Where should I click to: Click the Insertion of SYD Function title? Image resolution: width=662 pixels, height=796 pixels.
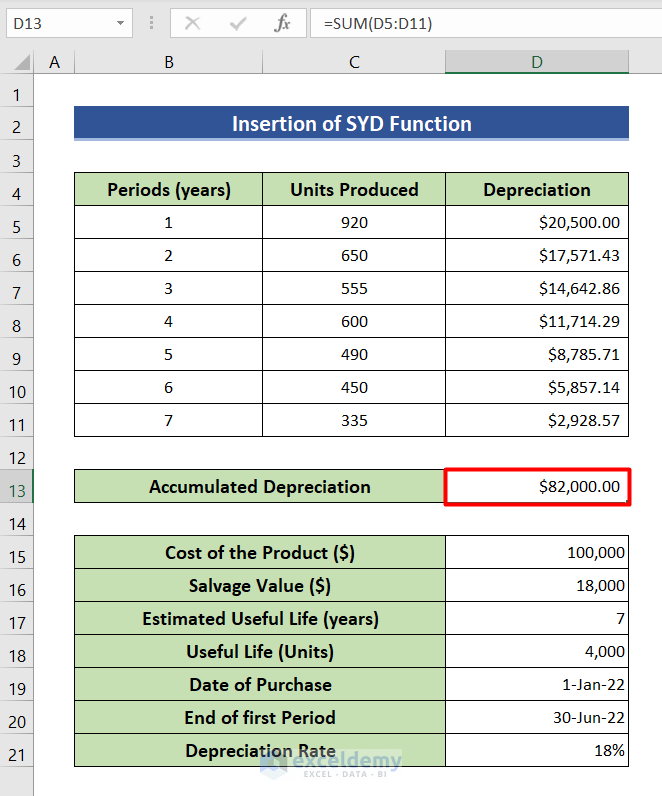[x=351, y=124]
